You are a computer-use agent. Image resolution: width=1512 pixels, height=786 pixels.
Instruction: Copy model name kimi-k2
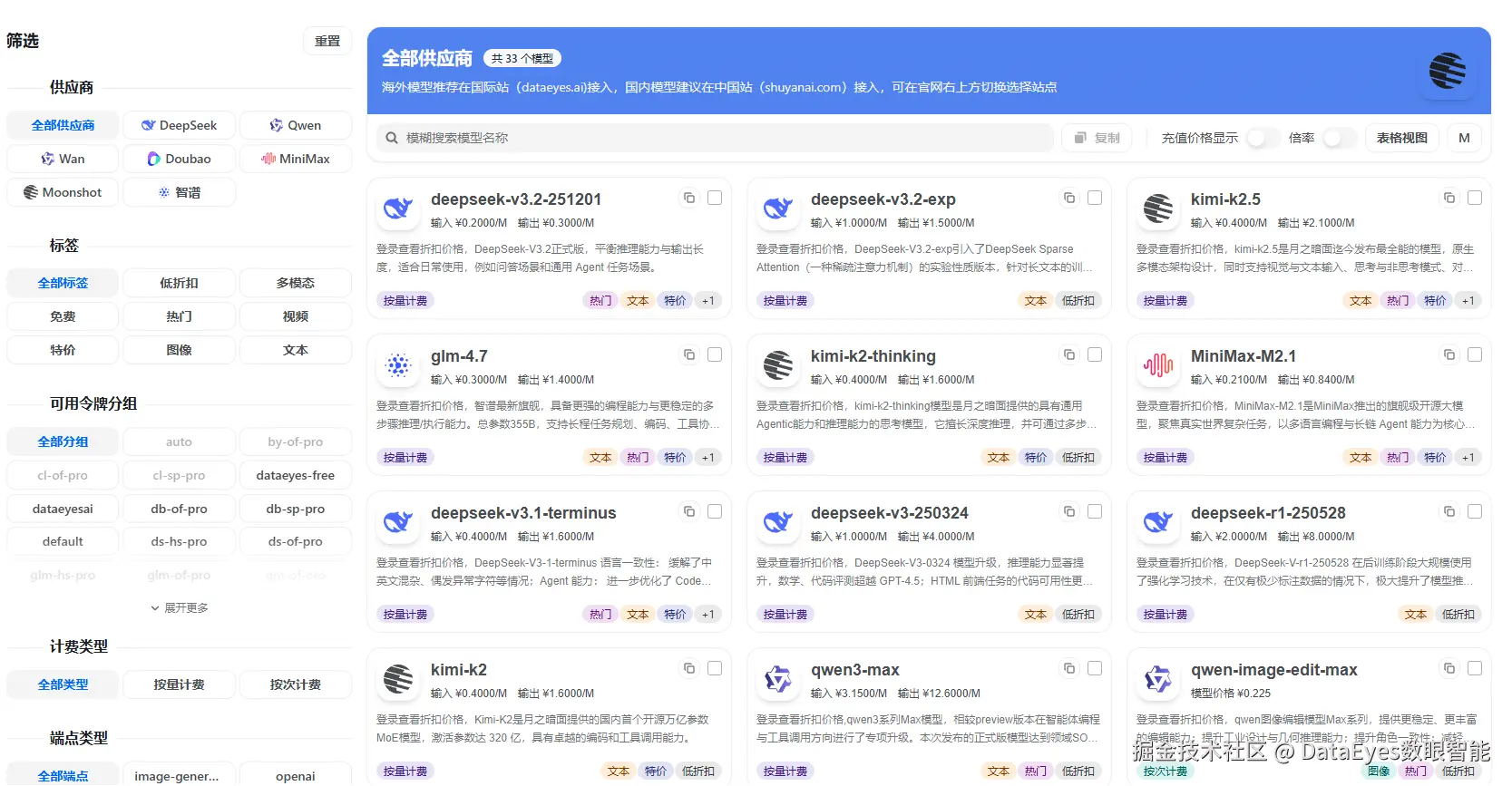(x=689, y=668)
